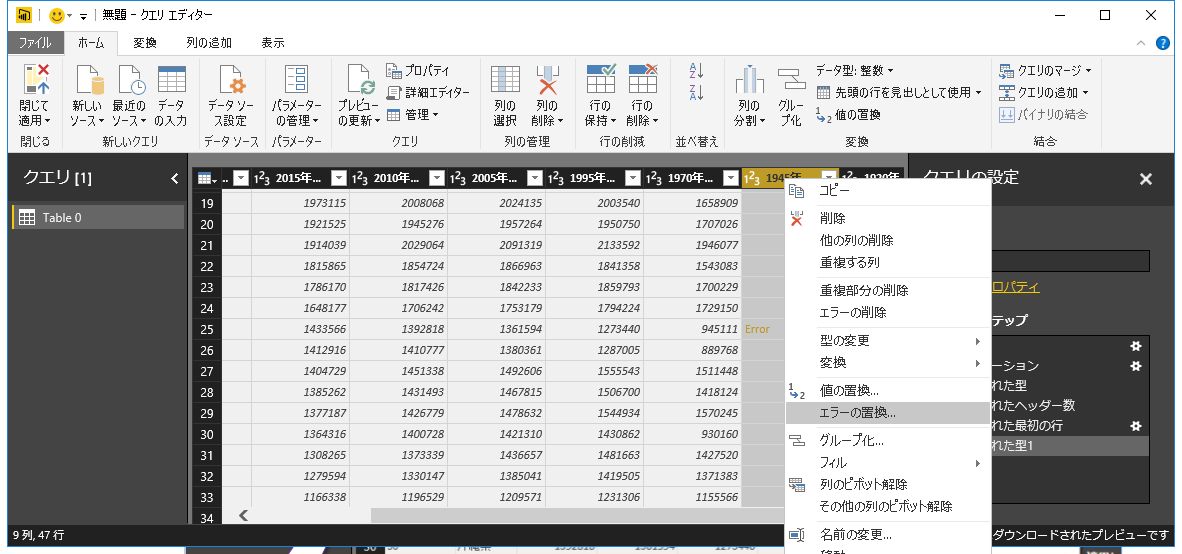Image resolution: width=1182 pixels, height=554 pixels.
Task: Open the quick access toolbar dropdown
Action: (84, 16)
